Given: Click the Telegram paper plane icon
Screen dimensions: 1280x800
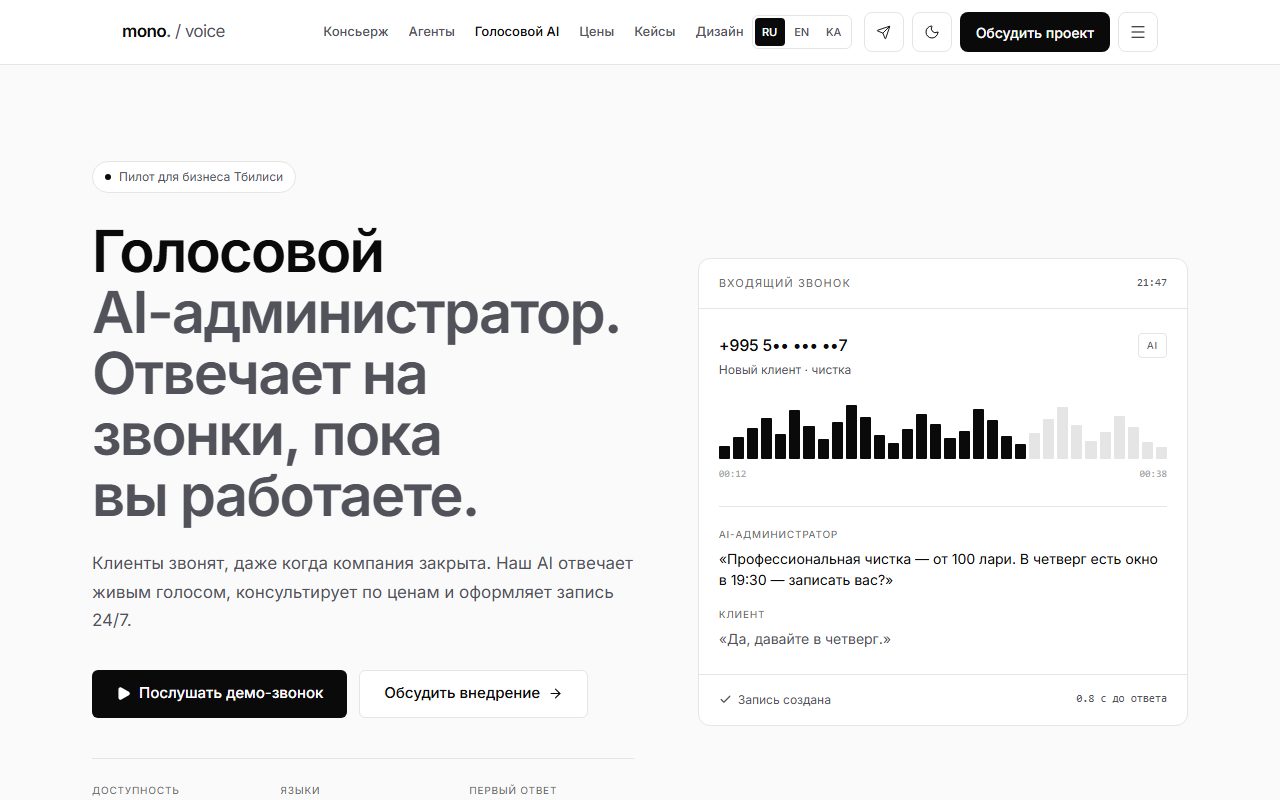Looking at the screenshot, I should pyautogui.click(x=884, y=32).
